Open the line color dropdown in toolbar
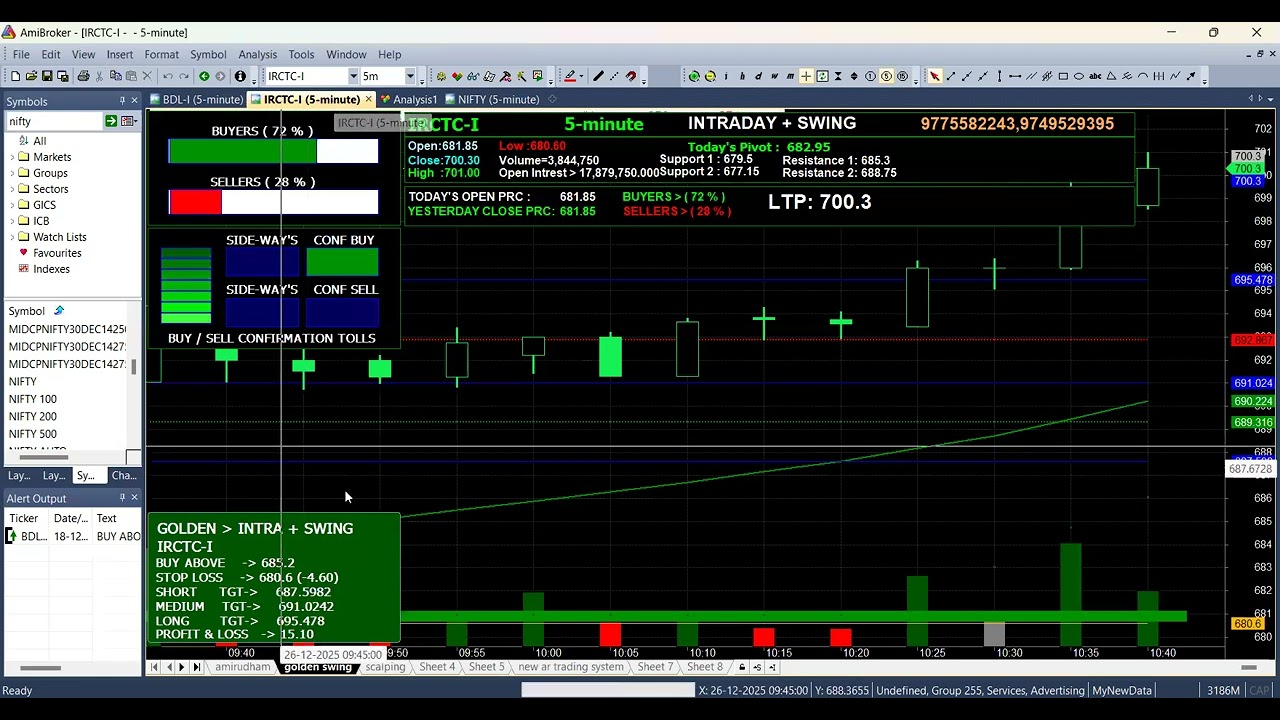 pyautogui.click(x=581, y=76)
